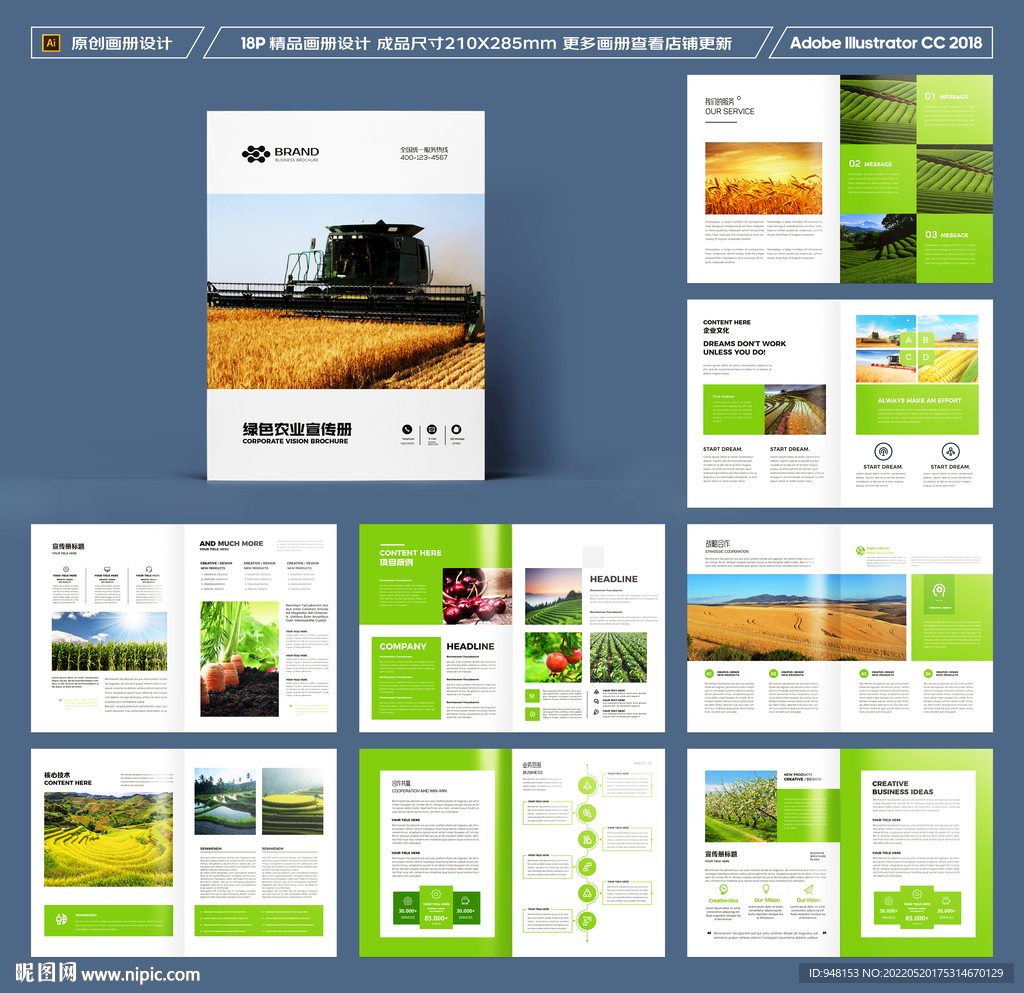Click the 绿色农业宣传册 cover title
Image resolution: width=1024 pixels, height=993 pixels.
point(297,429)
